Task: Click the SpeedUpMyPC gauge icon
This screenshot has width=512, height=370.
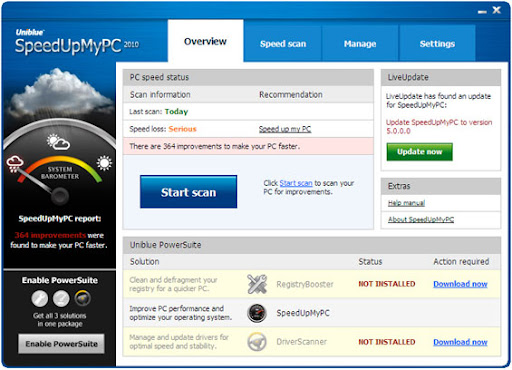Action: 257,313
